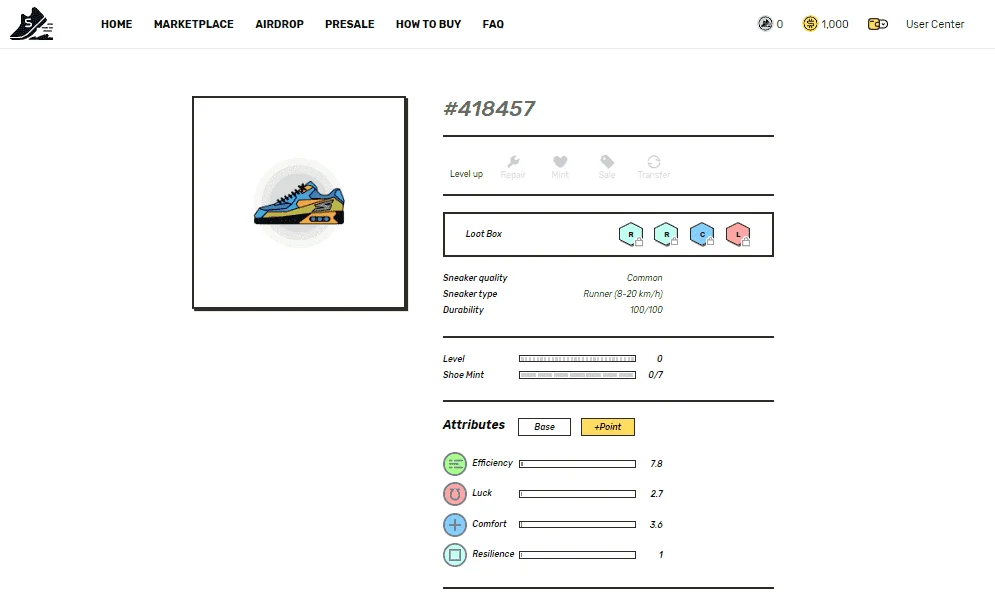Click the grey token balance icon

[765, 24]
